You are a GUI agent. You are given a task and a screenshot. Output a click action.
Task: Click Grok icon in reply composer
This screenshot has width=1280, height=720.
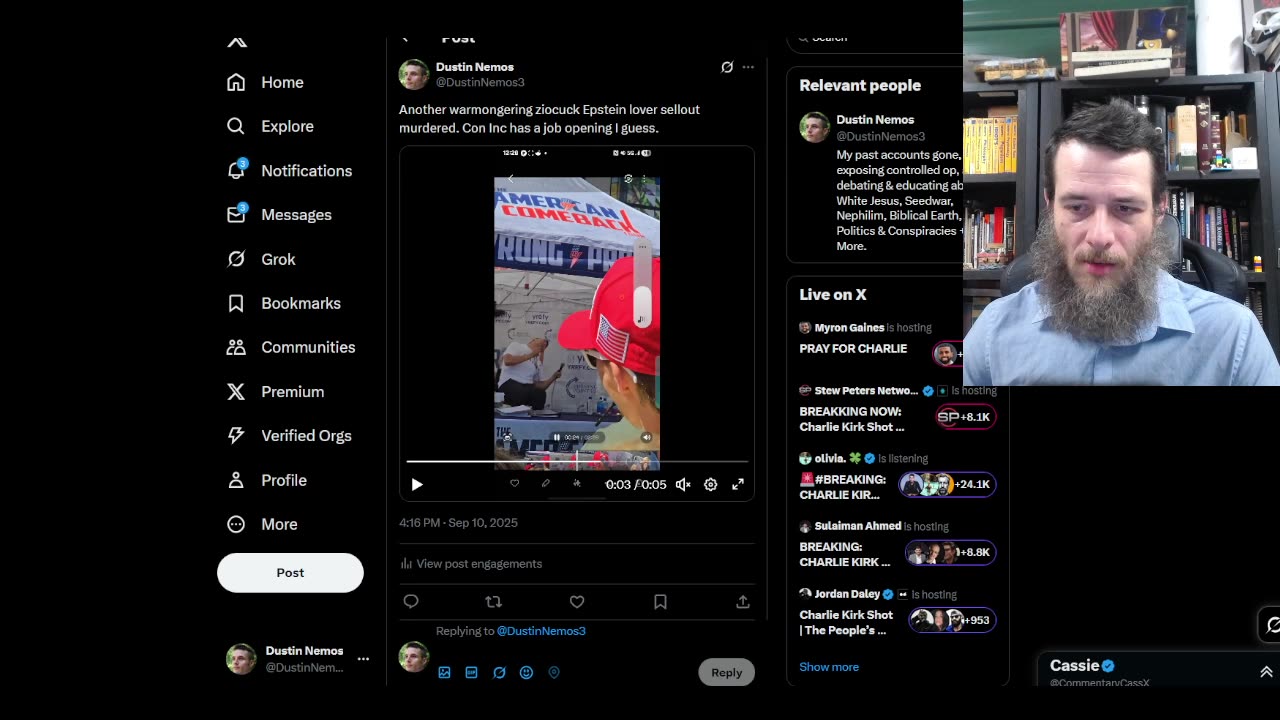tap(499, 672)
